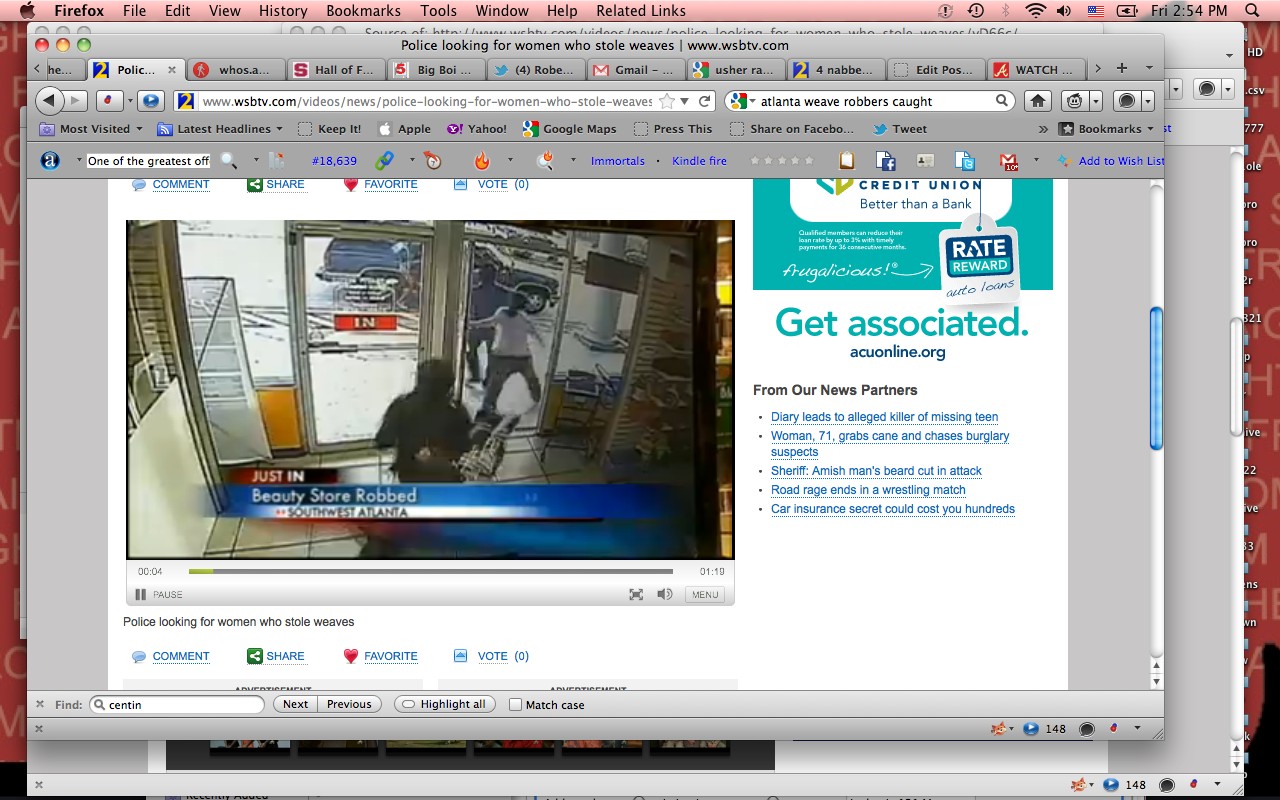Screen dimensions: 1280x800
Task: Click the Facebook icon in the toolbar
Action: click(885, 161)
